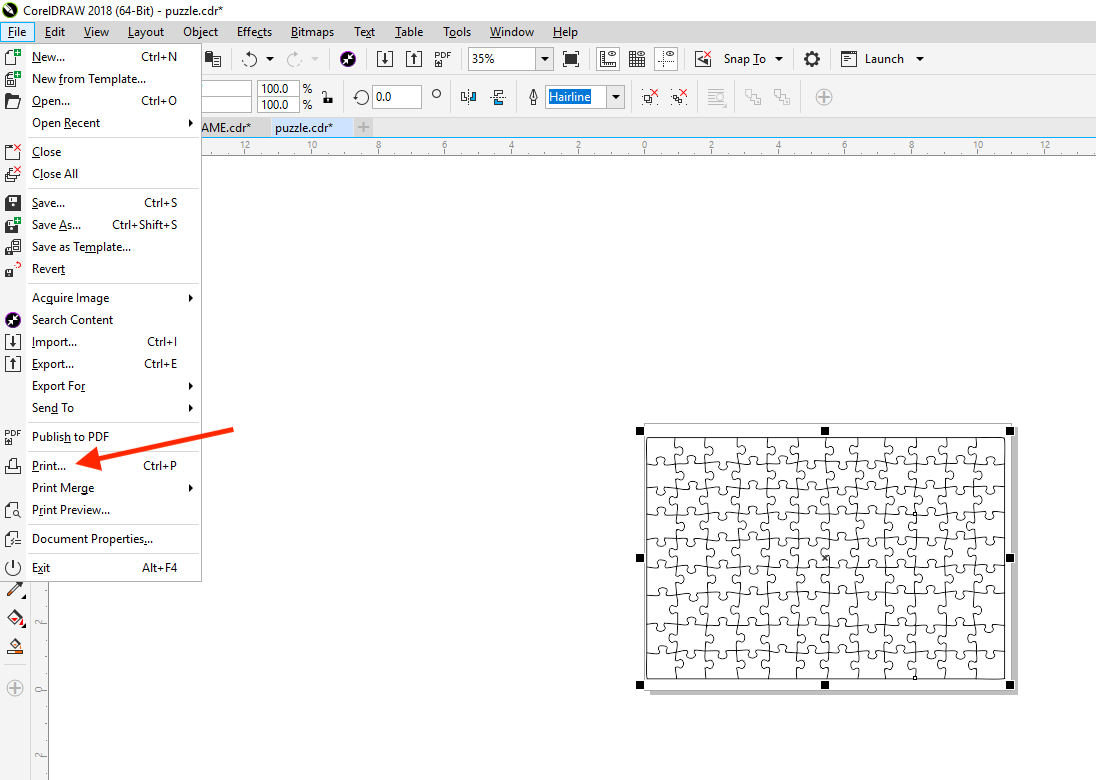Toggle the Show Guidelines icon

(x=666, y=59)
